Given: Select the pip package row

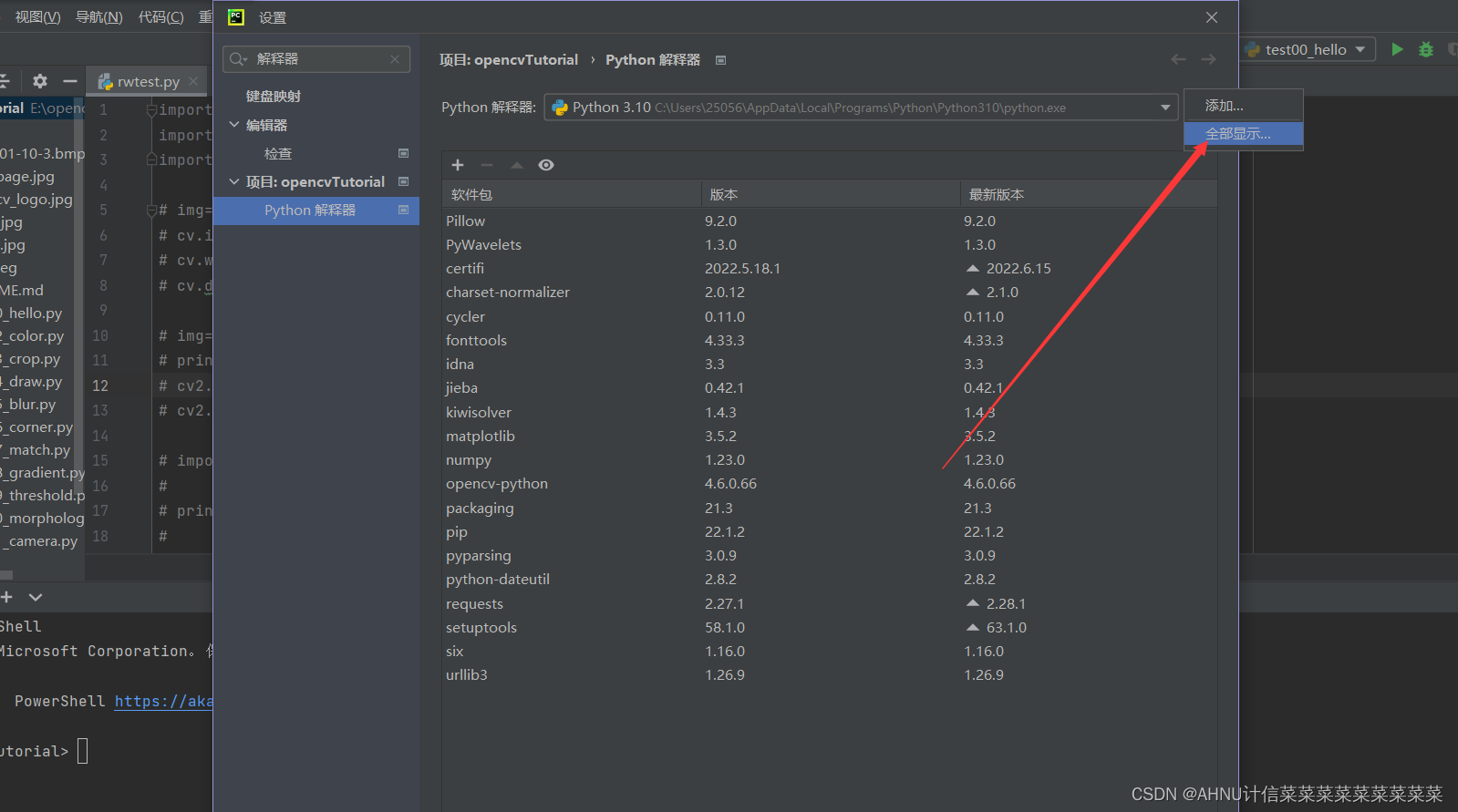Looking at the screenshot, I should coord(830,531).
